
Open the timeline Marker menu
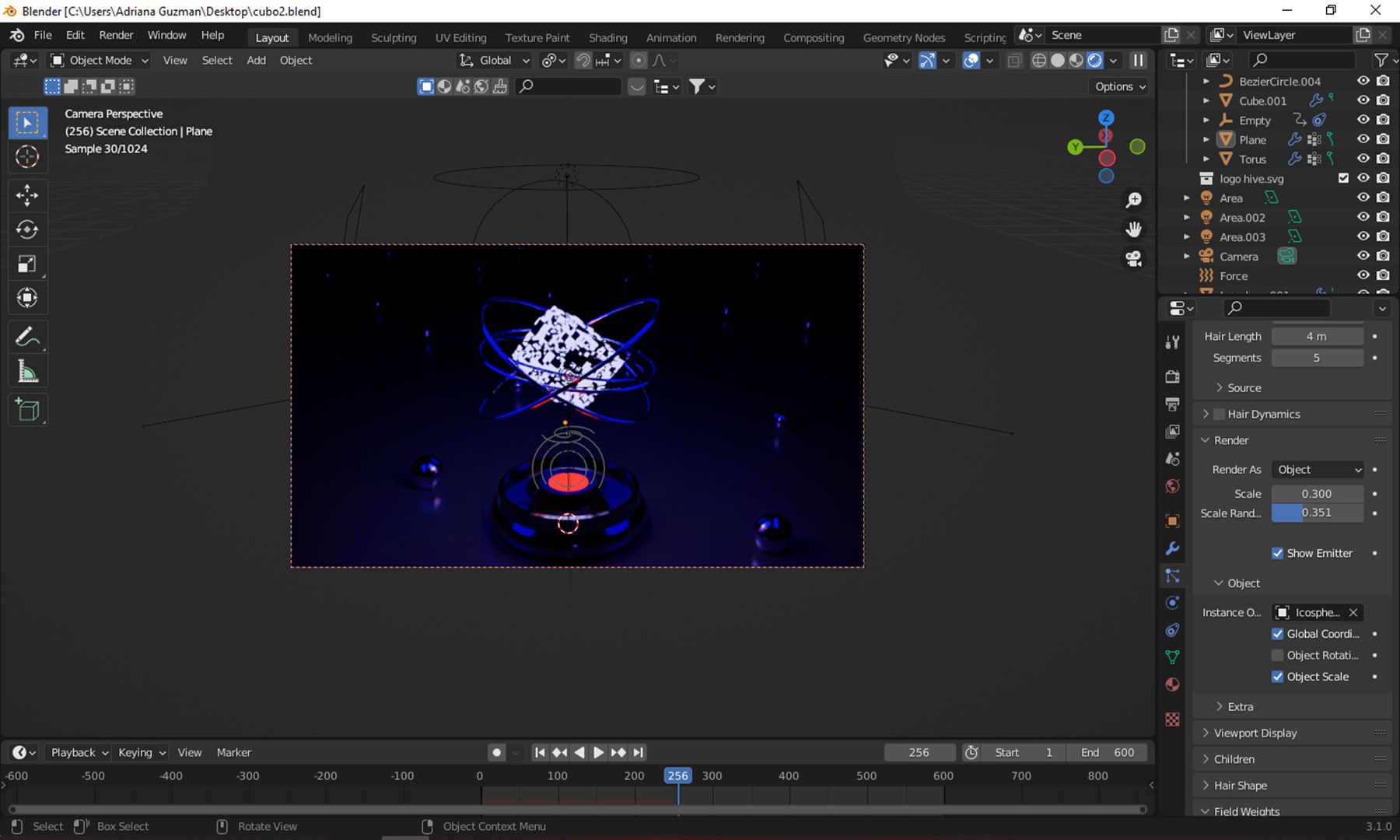tap(233, 752)
